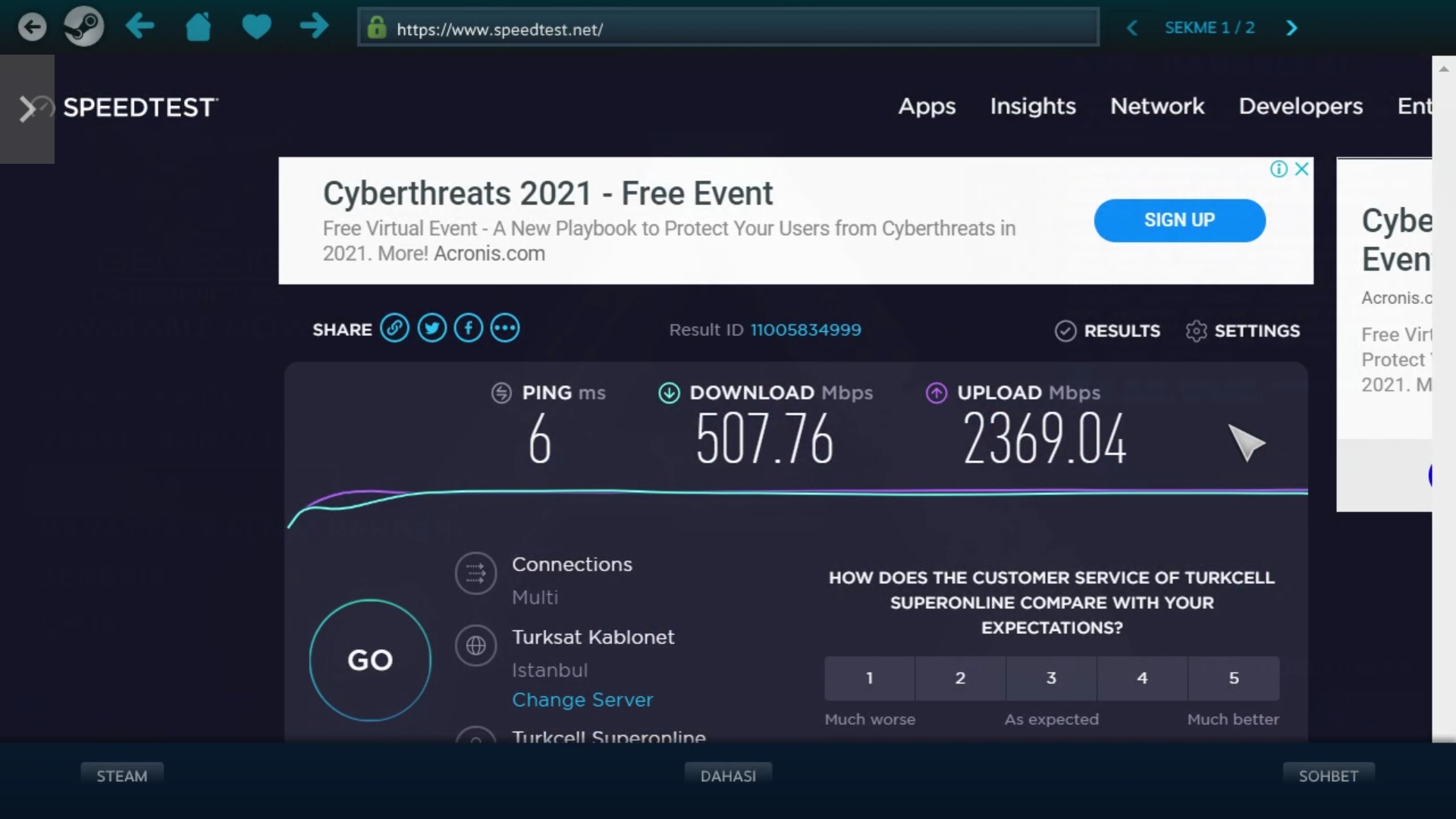Close the Cyberthreats ad with X
The width and height of the screenshot is (1456, 819).
click(x=1302, y=169)
